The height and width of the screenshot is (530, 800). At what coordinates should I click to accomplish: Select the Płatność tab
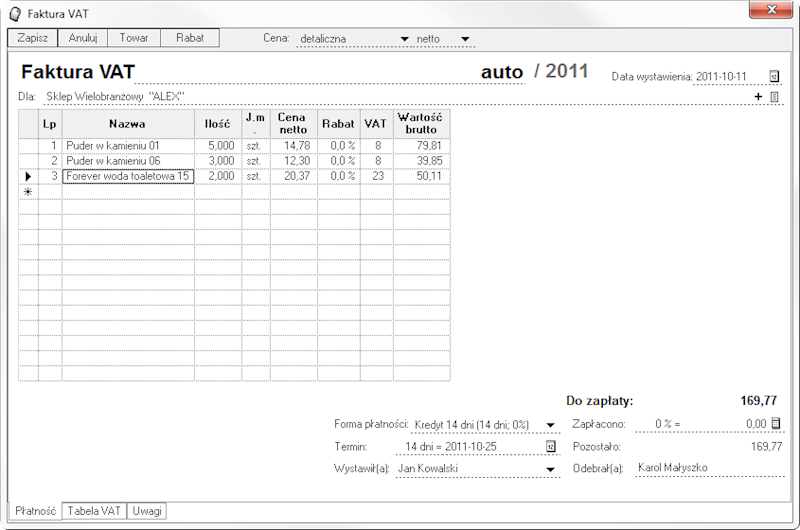(x=33, y=510)
